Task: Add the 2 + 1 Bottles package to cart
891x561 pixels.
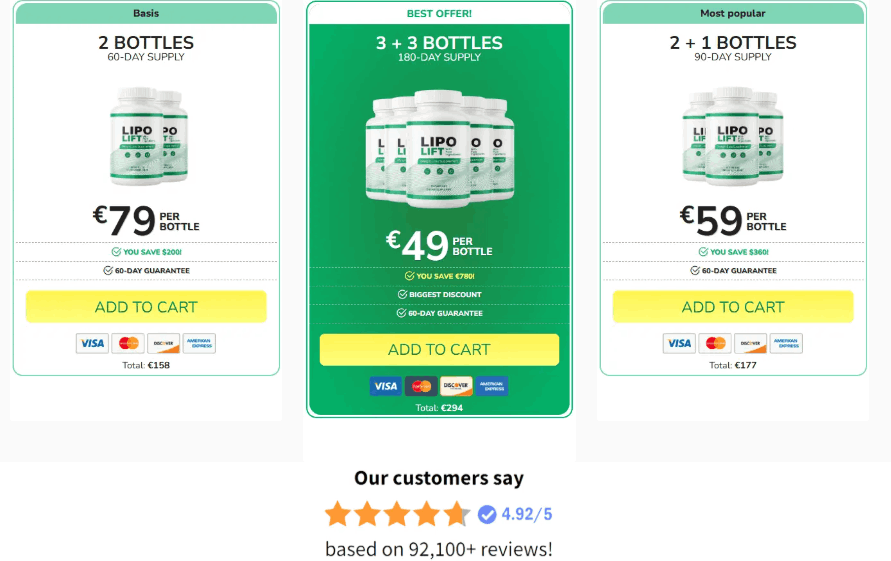Action: click(733, 307)
